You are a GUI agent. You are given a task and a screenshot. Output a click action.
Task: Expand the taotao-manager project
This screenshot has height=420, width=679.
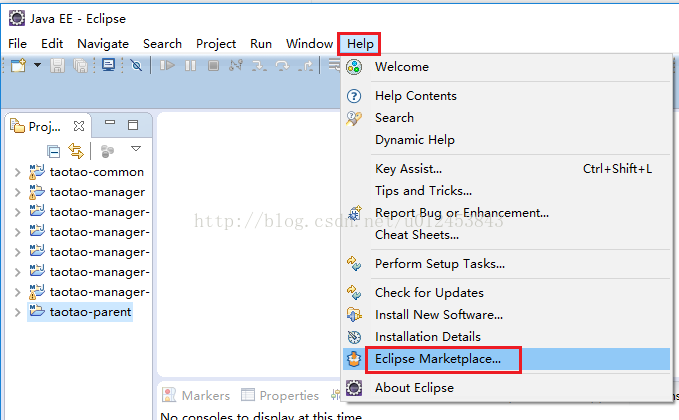17,192
